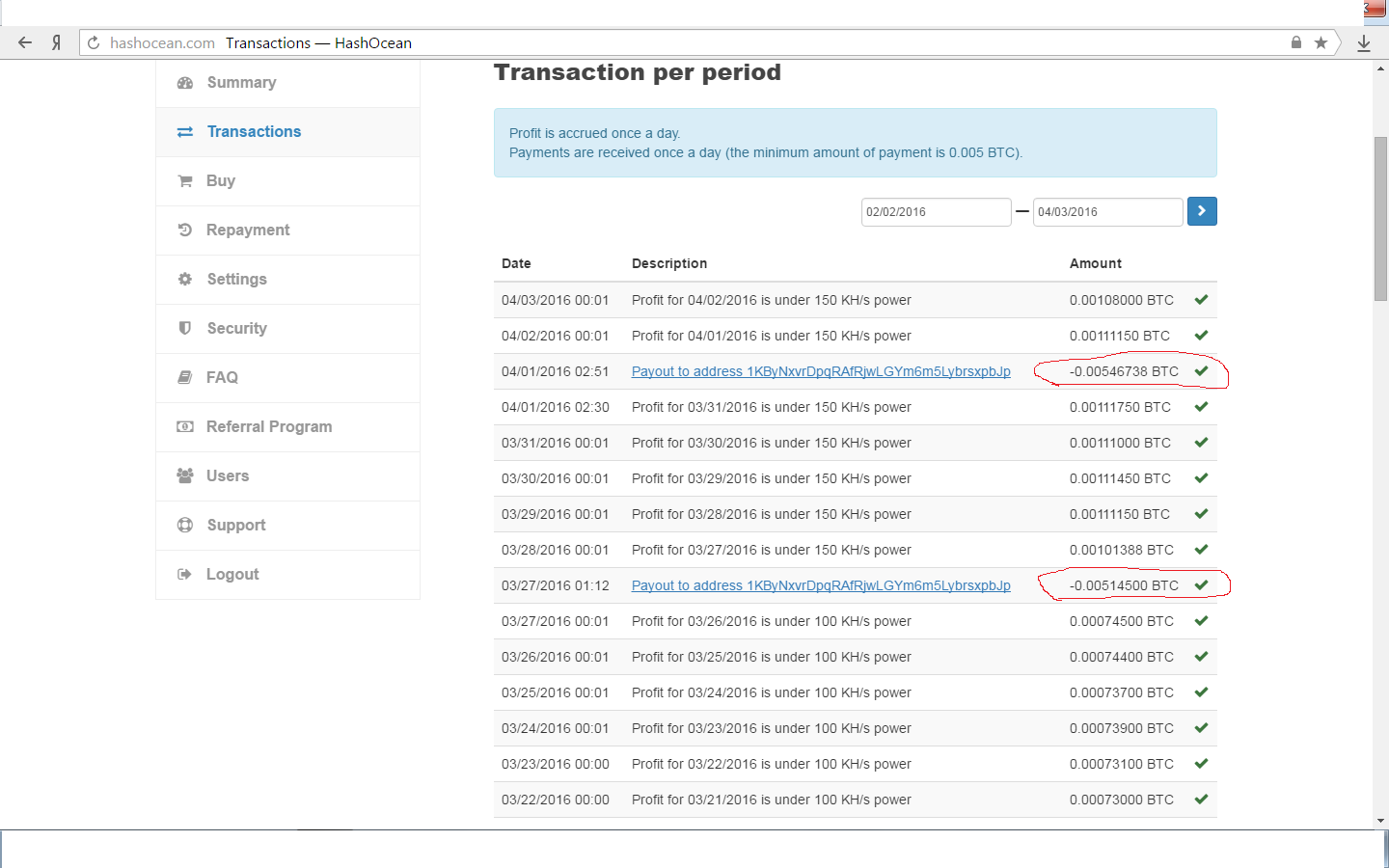Click the end date field 04/03/2016

point(1106,212)
